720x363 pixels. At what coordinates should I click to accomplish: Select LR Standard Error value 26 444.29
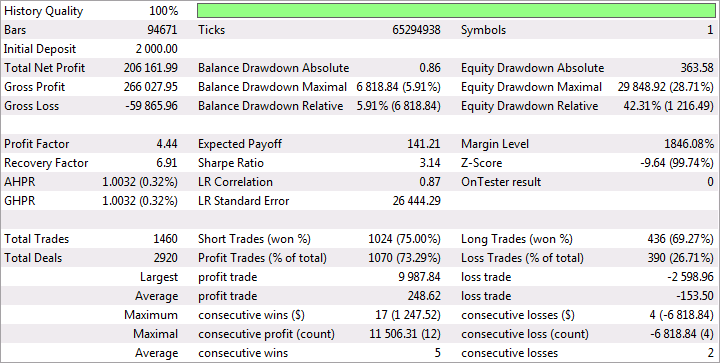click(x=416, y=201)
